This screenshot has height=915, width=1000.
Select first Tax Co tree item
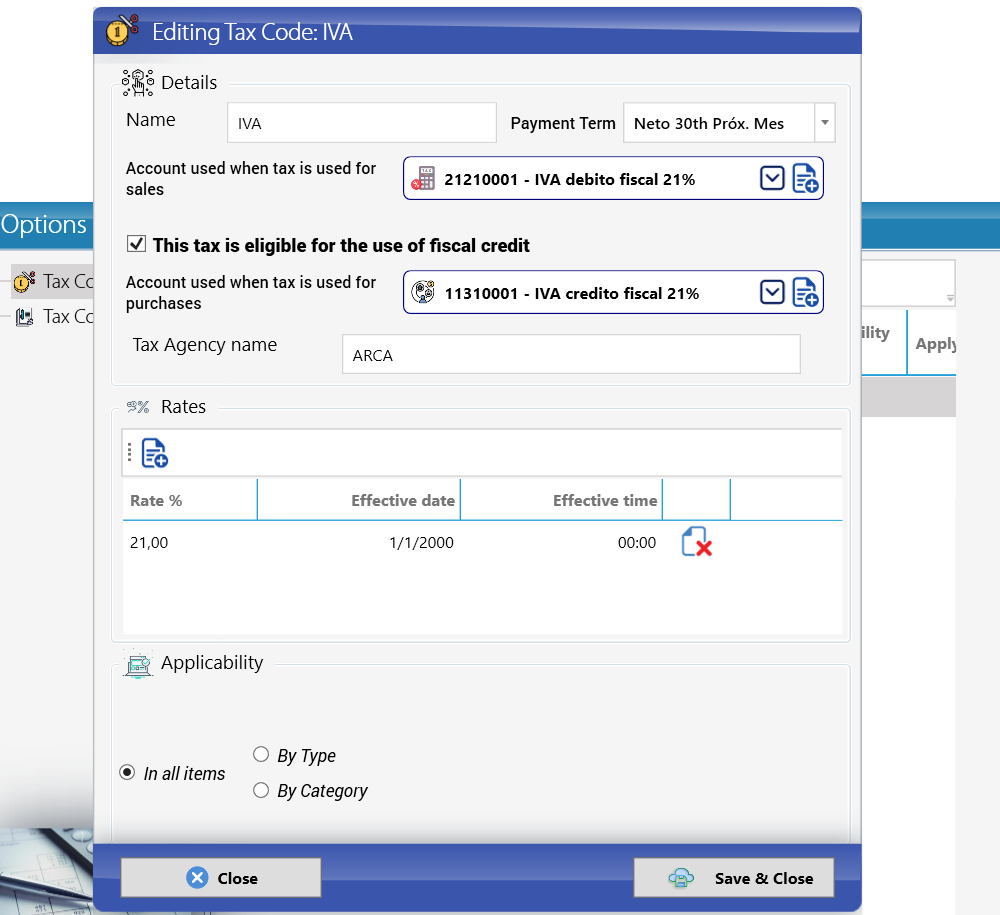pyautogui.click(x=54, y=281)
